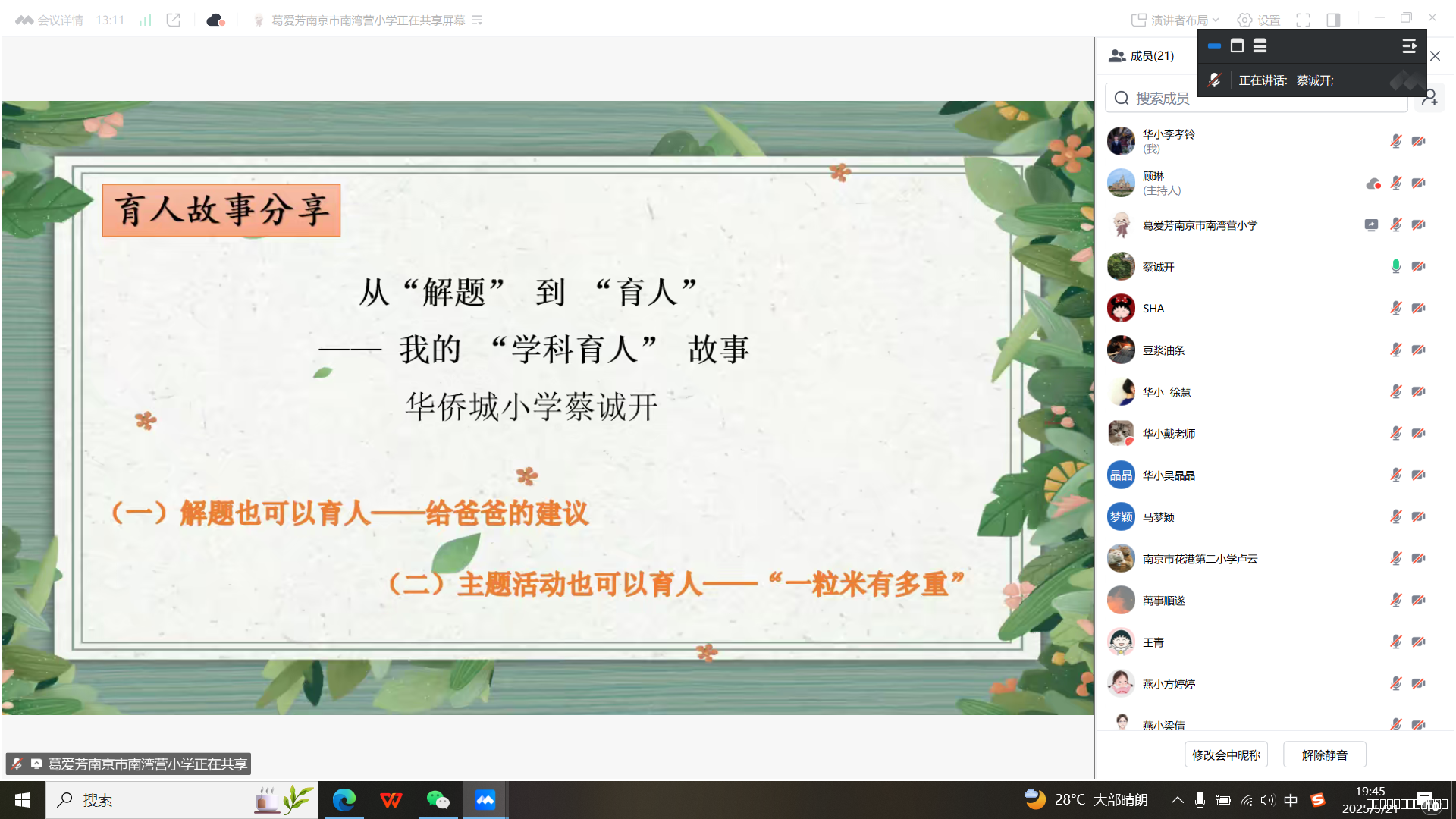Click the camera icon of 顾琳
1456x819 pixels.
[1418, 184]
